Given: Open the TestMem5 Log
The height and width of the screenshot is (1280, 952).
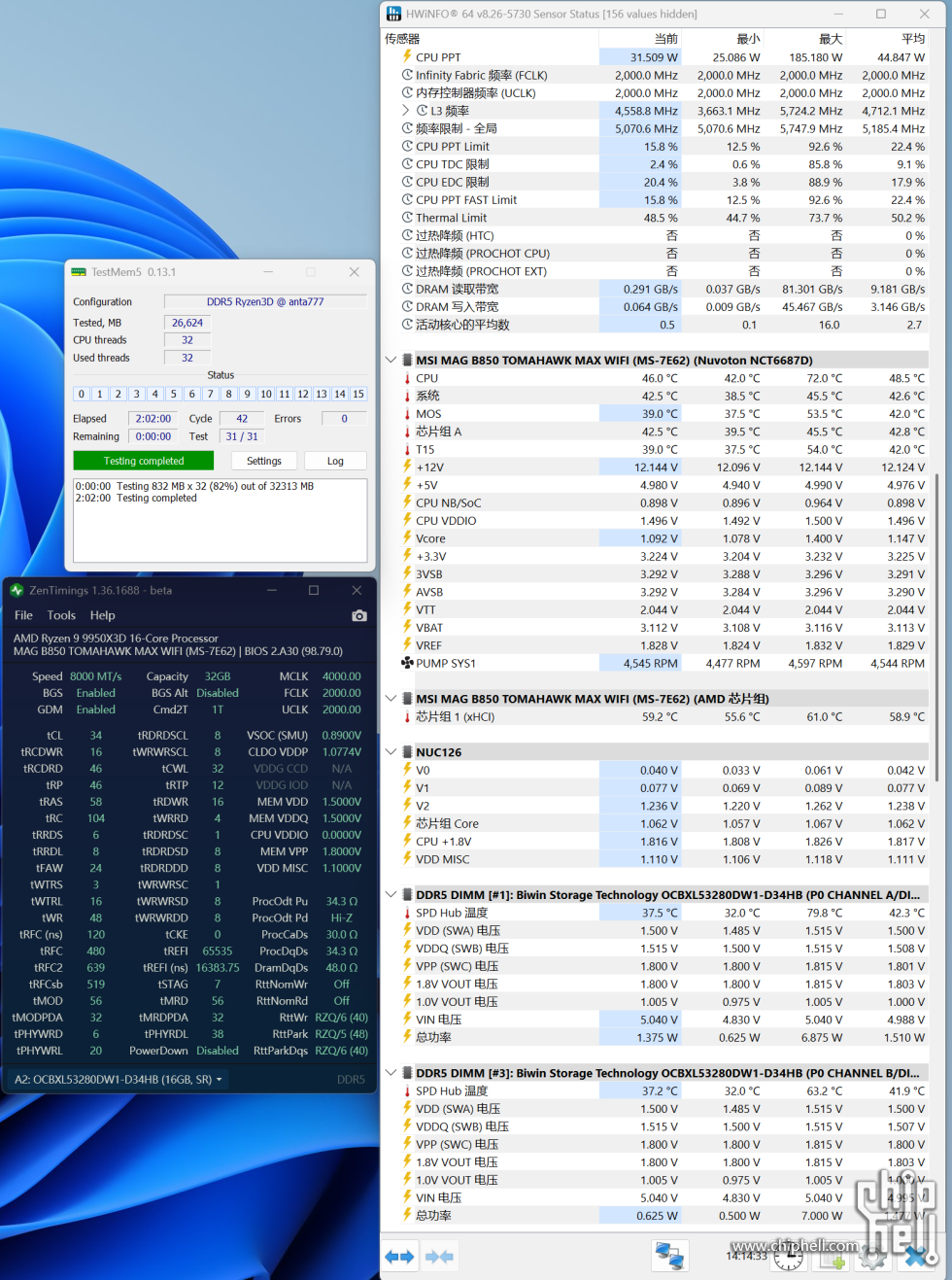Looking at the screenshot, I should [x=335, y=461].
